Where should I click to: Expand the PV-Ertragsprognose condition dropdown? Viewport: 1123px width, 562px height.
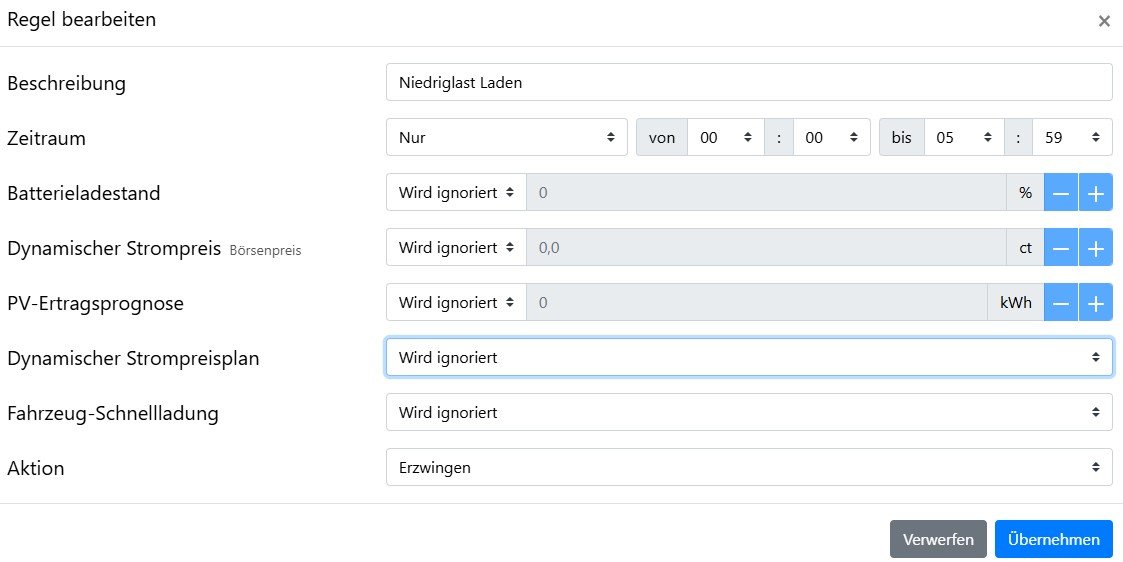456,303
